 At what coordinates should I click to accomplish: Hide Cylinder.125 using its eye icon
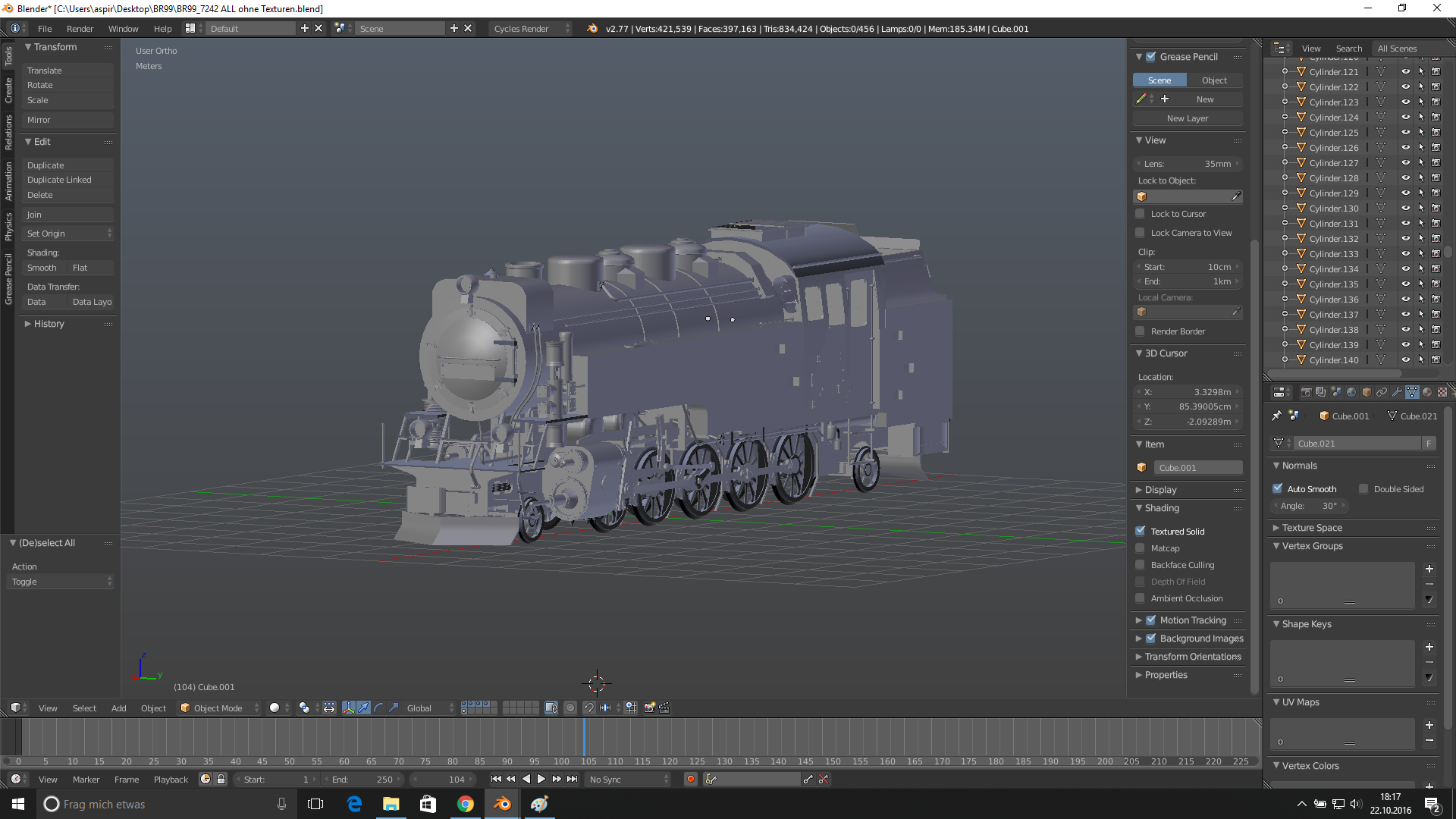tap(1405, 132)
